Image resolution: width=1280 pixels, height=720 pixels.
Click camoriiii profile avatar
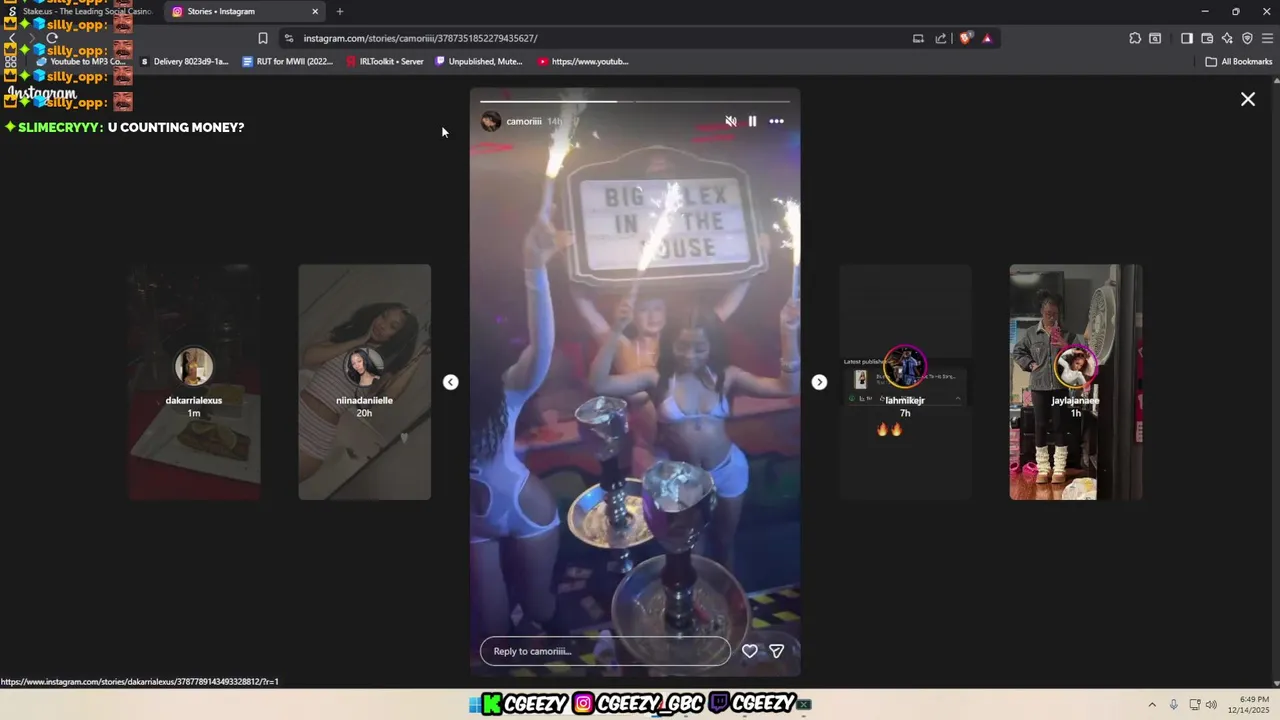pos(491,122)
